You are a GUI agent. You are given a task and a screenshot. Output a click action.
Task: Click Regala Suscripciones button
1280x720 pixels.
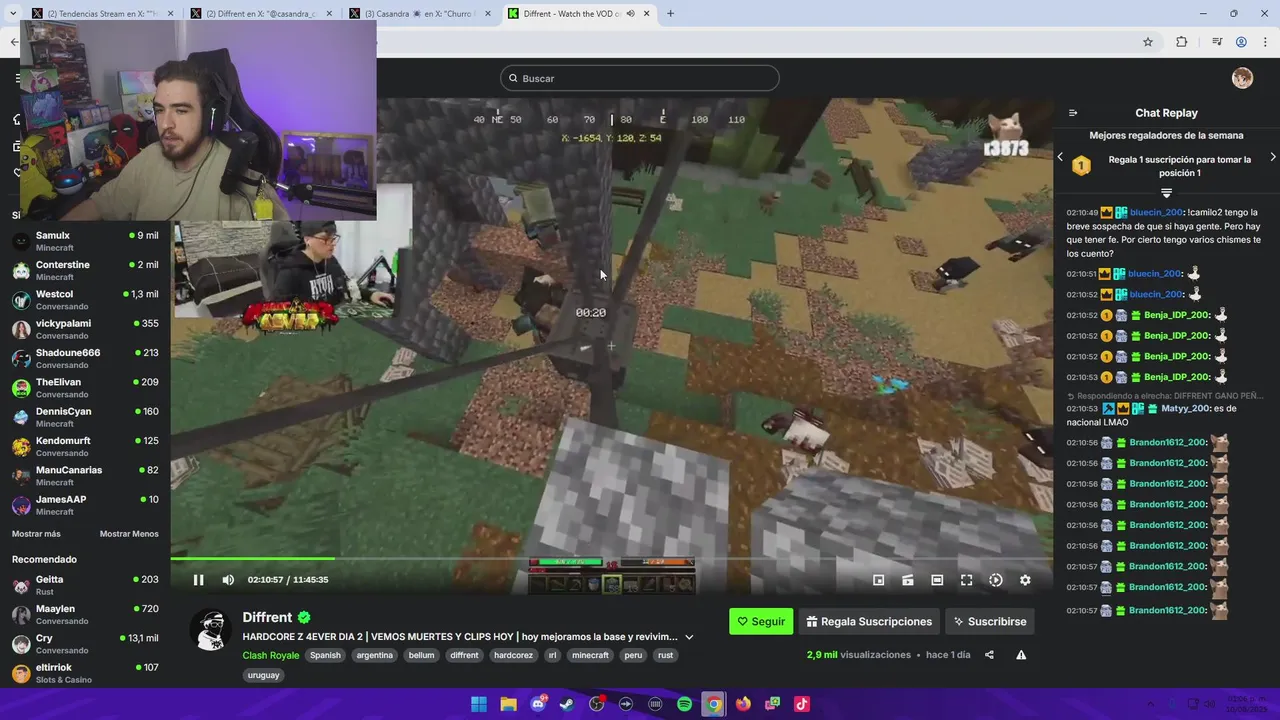[x=869, y=621]
